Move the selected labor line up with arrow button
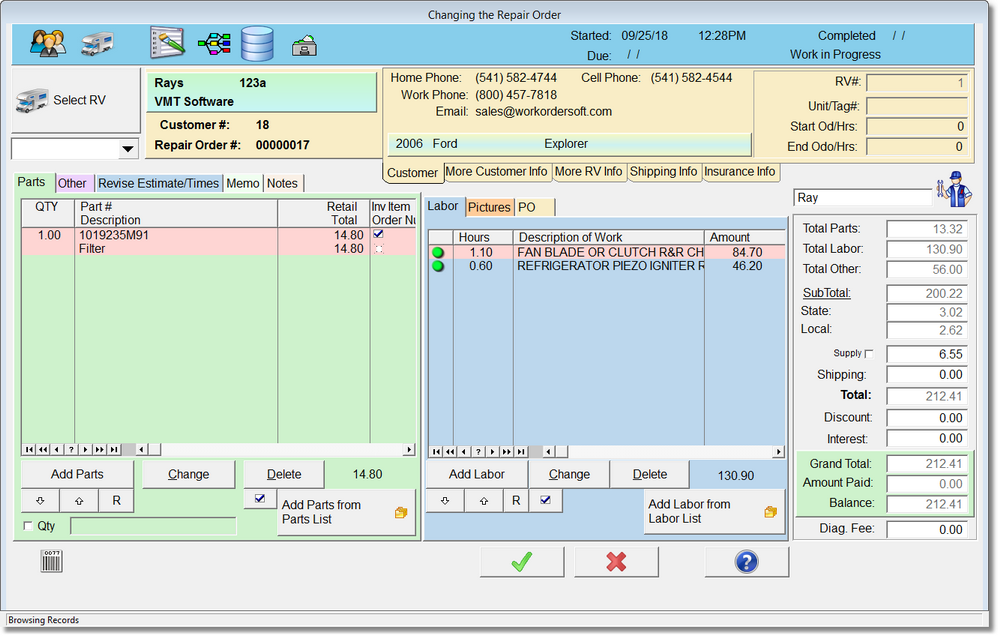Viewport: 998px width, 636px height. [x=483, y=501]
